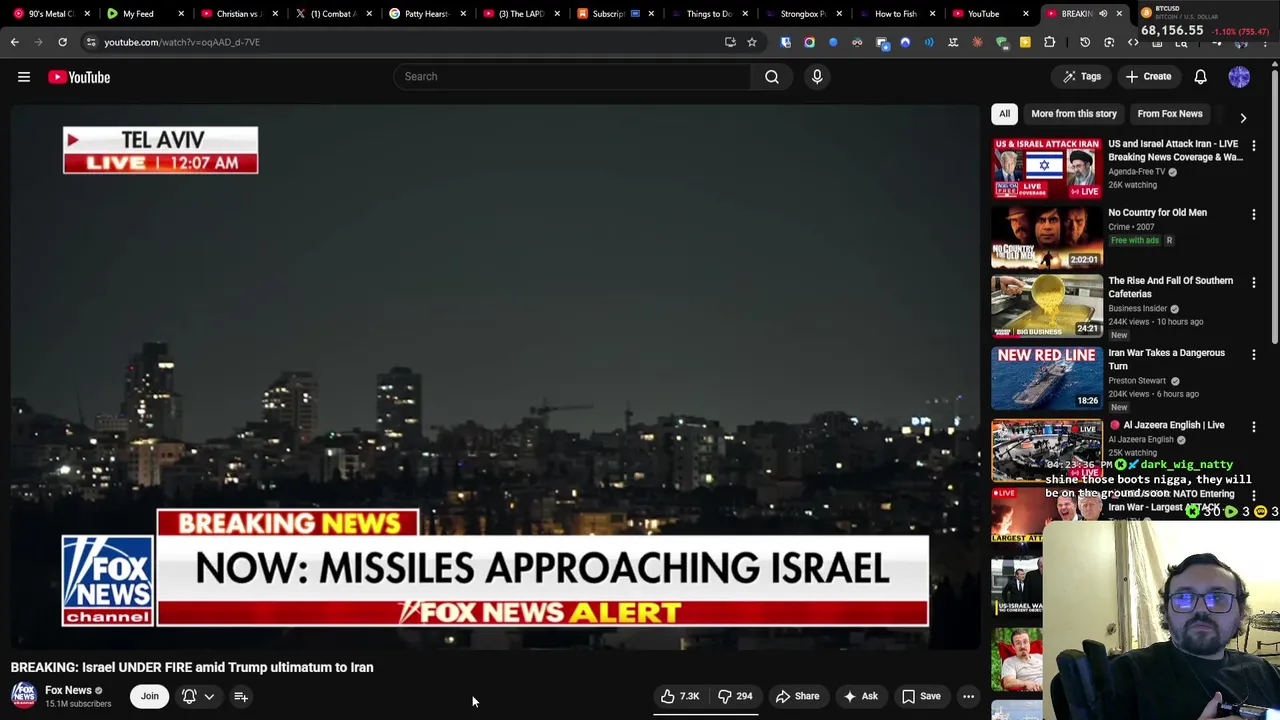Like the video with 7.3K thumbs up
Screen dimensions: 1280x720
point(680,696)
